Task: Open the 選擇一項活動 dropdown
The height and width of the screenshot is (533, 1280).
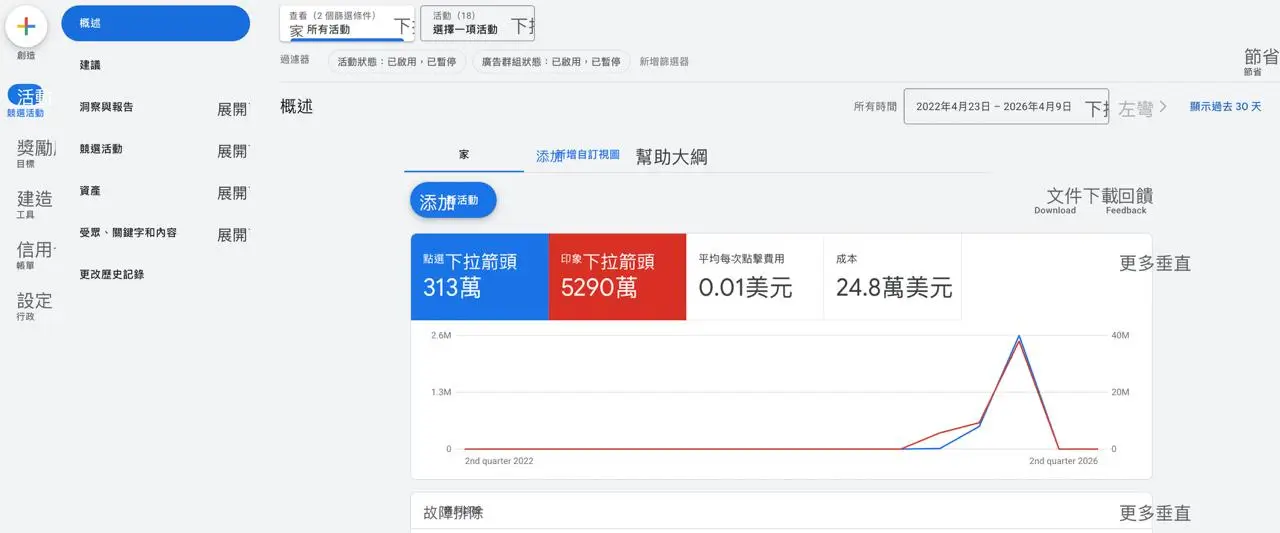Action: pyautogui.click(x=477, y=24)
